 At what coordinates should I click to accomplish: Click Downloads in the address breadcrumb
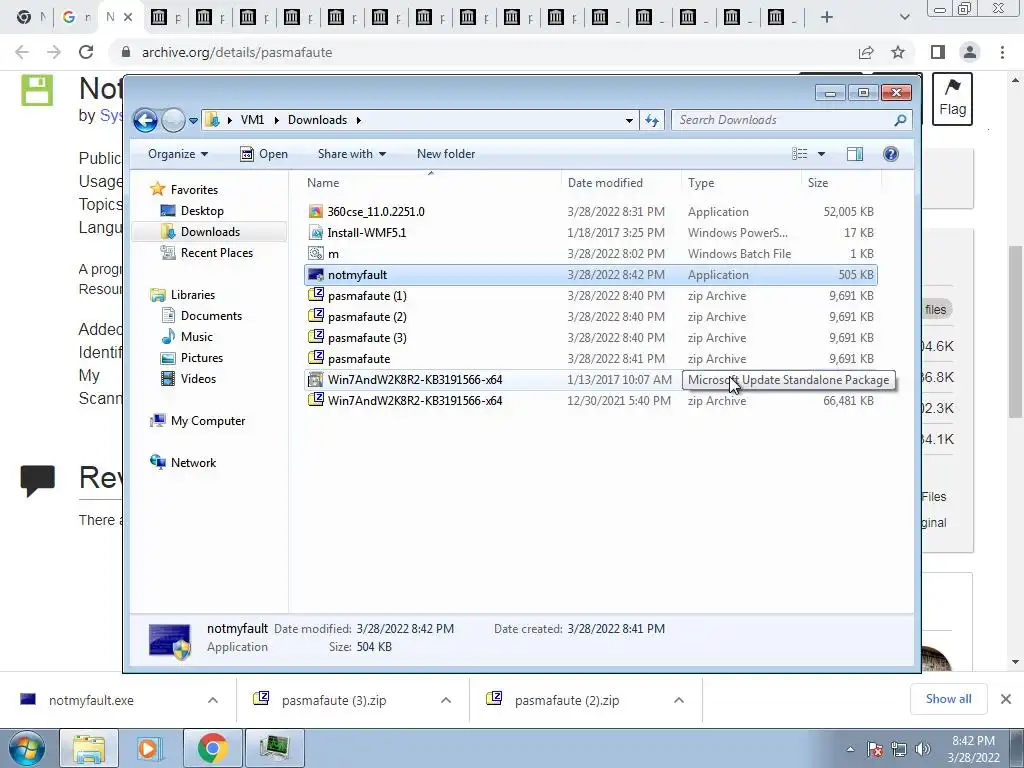pyautogui.click(x=317, y=120)
